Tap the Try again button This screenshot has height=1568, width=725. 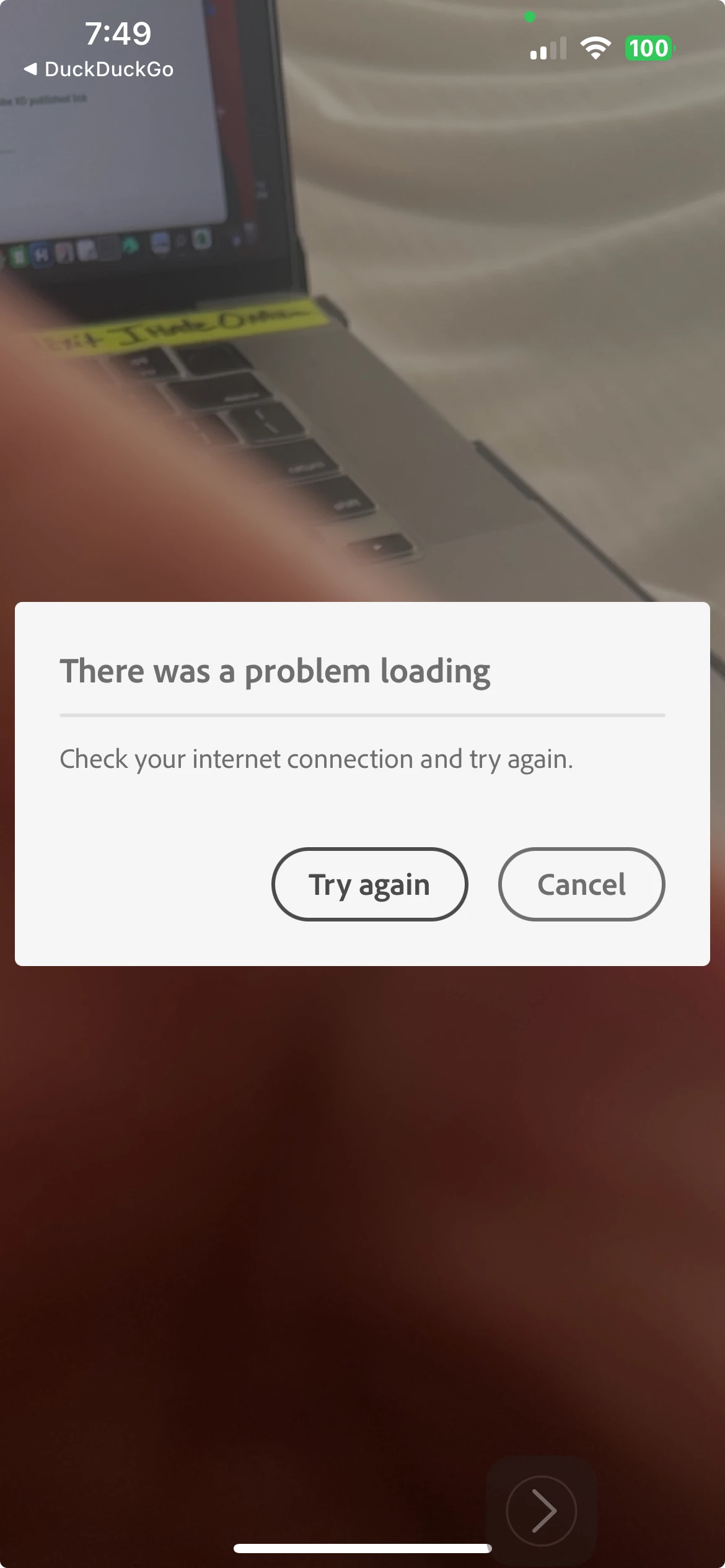point(369,884)
